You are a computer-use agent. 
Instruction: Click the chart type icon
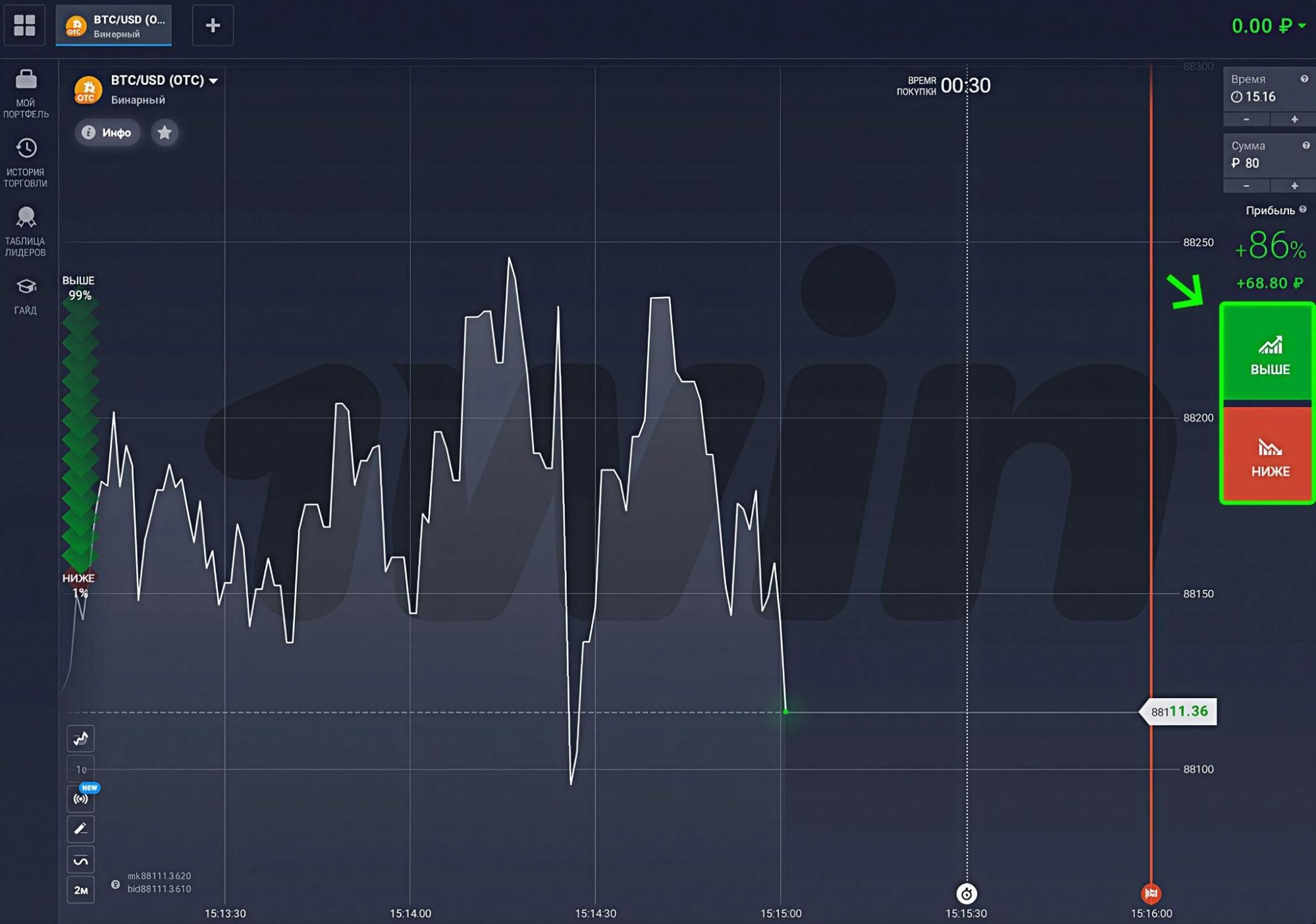80,738
